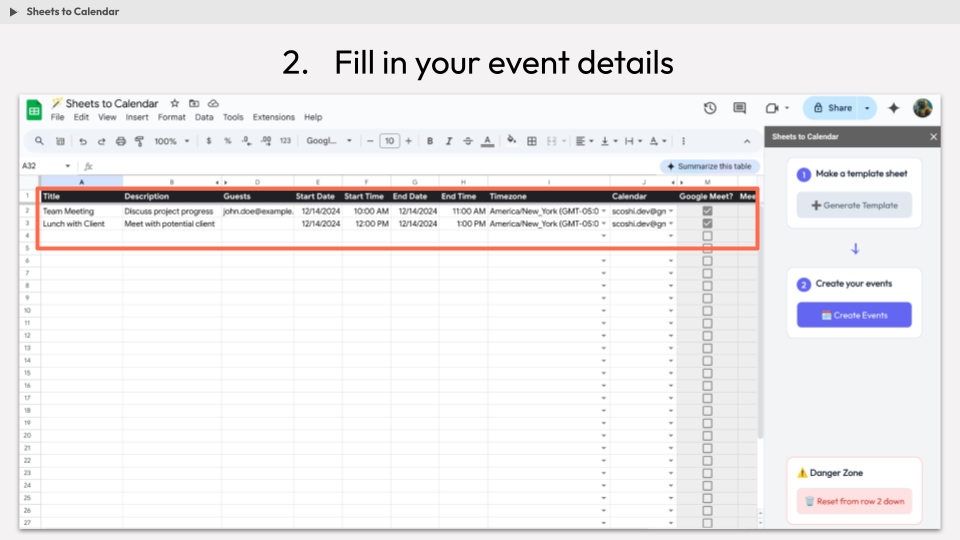Click Reset from row 2 down
The image size is (960, 540).
(x=854, y=501)
